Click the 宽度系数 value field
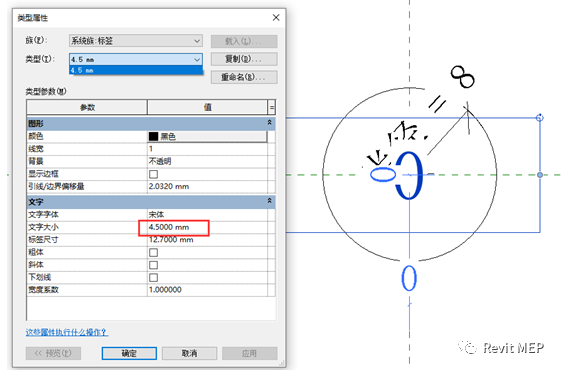The image size is (569, 379). click(208, 290)
